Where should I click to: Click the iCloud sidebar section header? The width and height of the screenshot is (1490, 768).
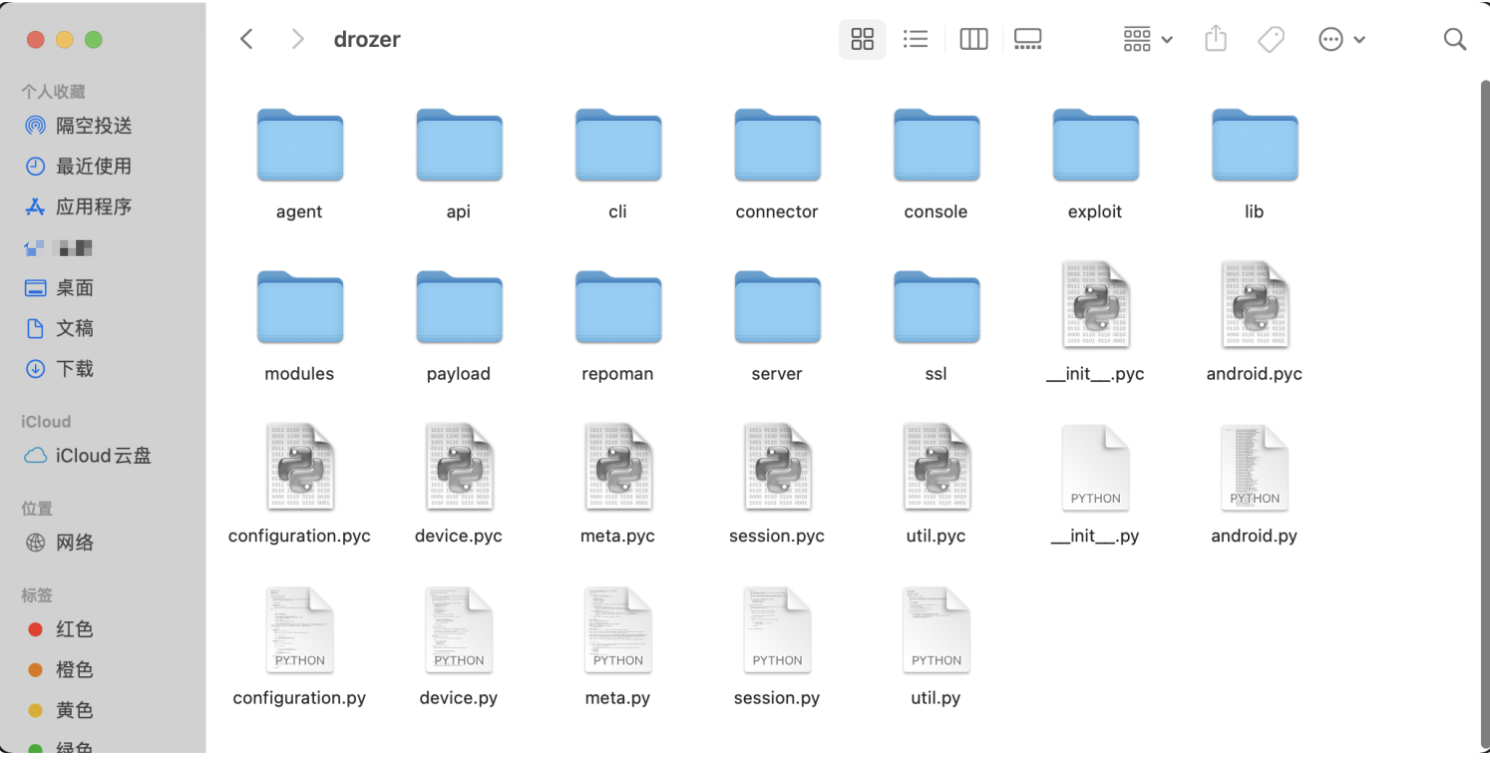coord(46,422)
